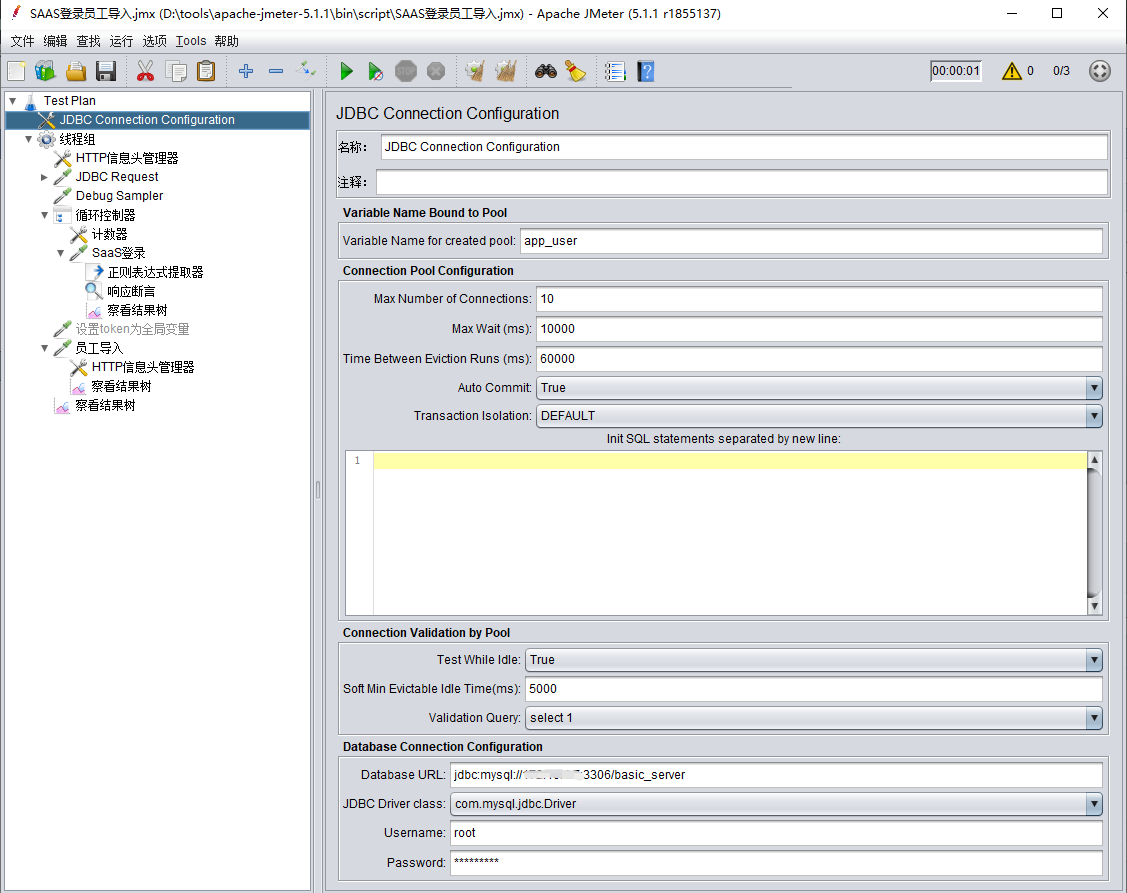This screenshot has width=1127, height=893.
Task: Open the 运行 menu
Action: click(121, 41)
